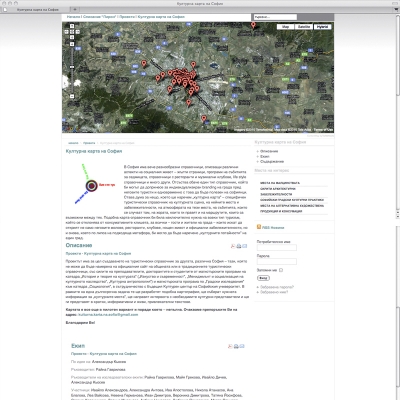Click first category in Места на интерес list
The image size is (400, 400).
click(x=280, y=183)
